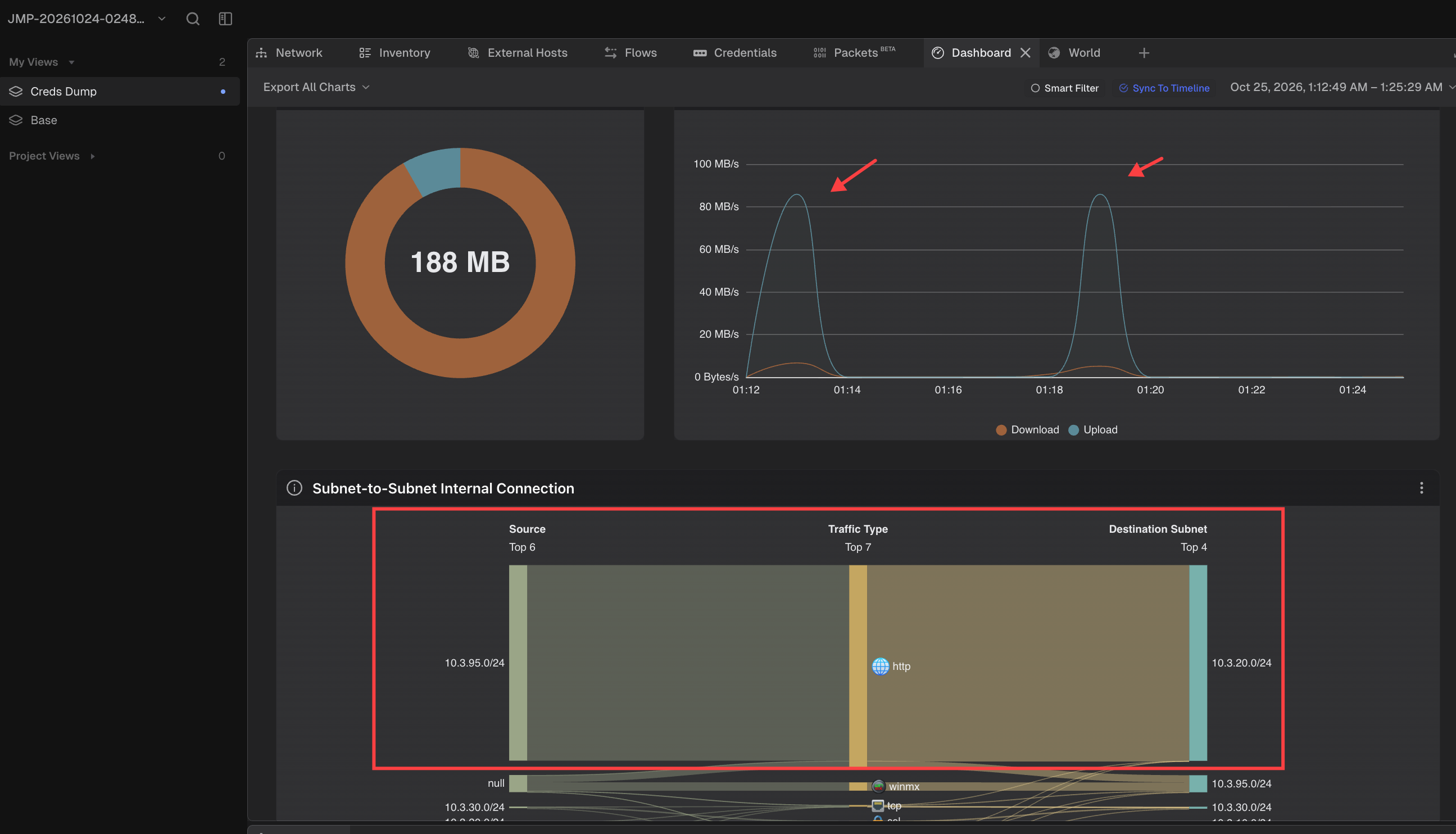This screenshot has width=1456, height=834.
Task: Click the 10.3.95.0/24 destination label
Action: (1241, 783)
